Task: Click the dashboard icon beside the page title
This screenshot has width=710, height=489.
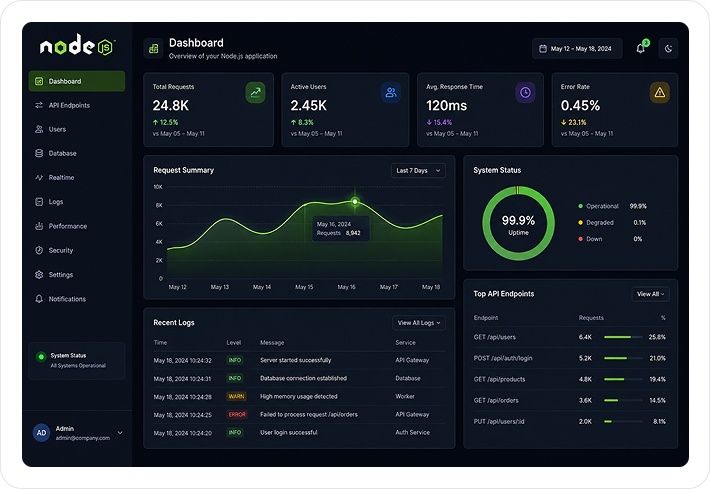Action: point(154,48)
